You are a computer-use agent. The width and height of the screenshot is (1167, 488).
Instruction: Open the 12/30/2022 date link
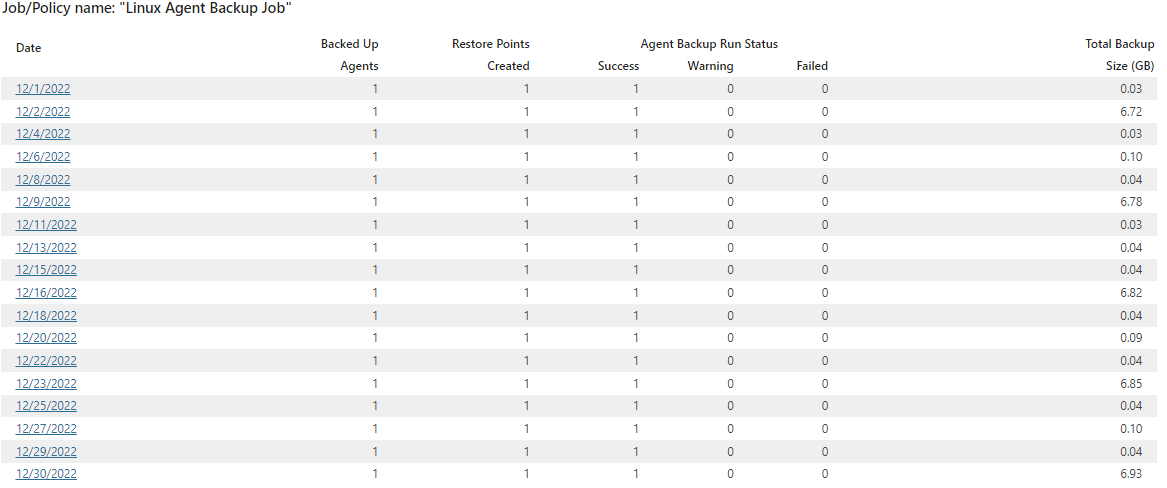click(x=46, y=475)
